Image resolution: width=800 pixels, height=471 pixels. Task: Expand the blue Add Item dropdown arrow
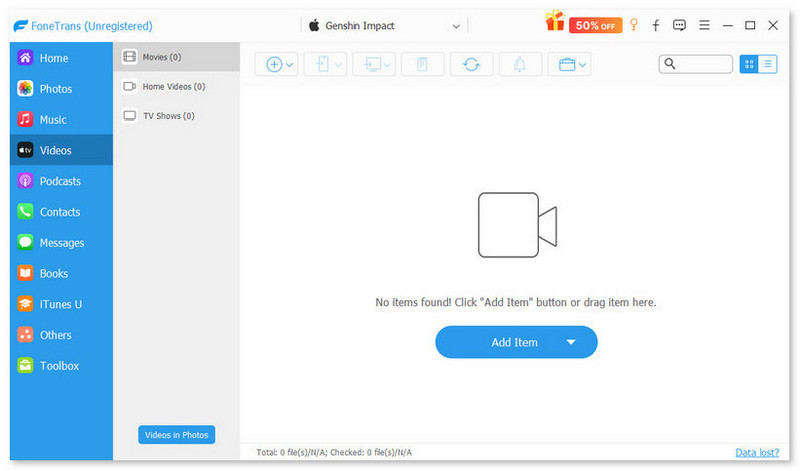click(x=571, y=342)
